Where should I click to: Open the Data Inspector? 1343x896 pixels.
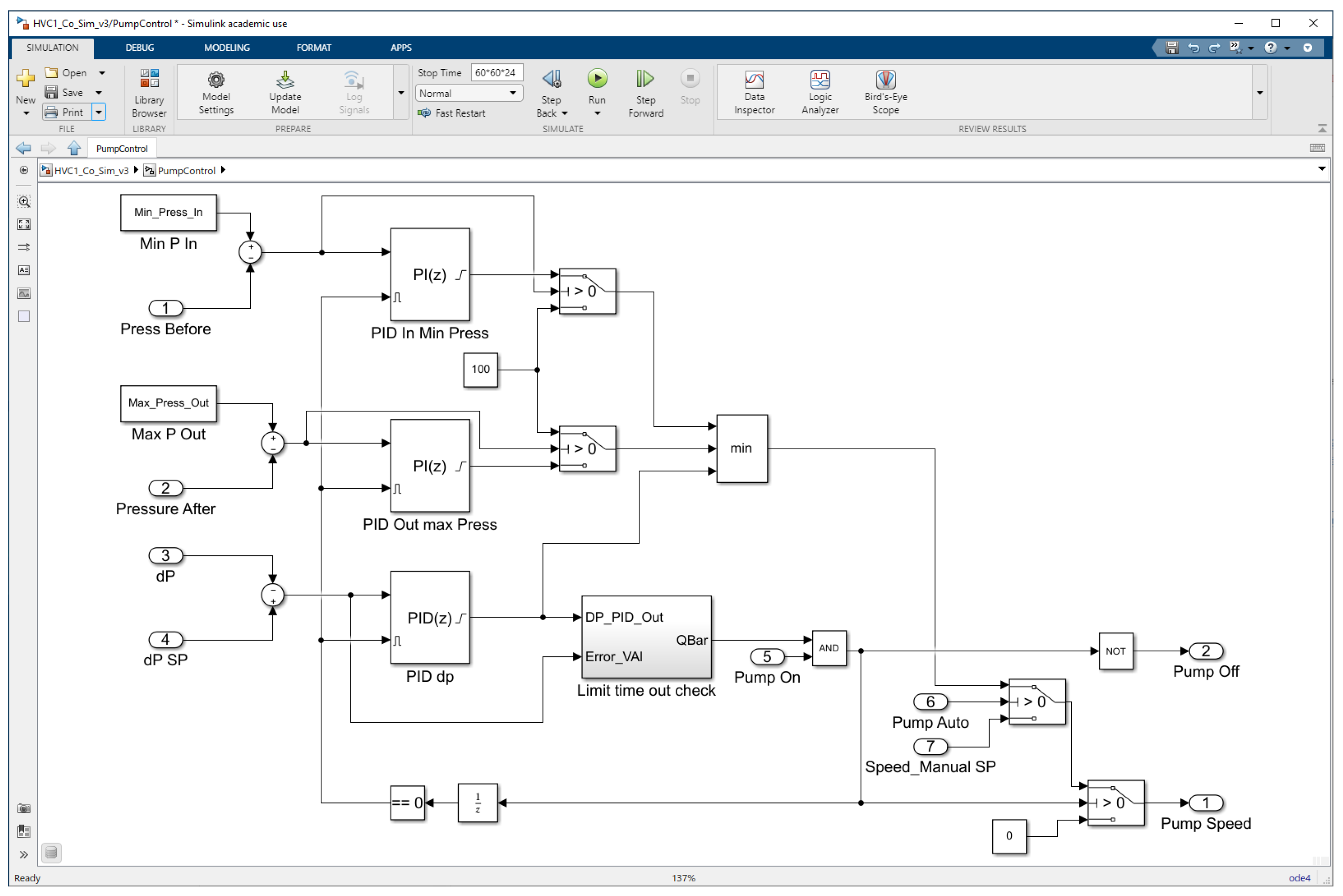(x=754, y=80)
